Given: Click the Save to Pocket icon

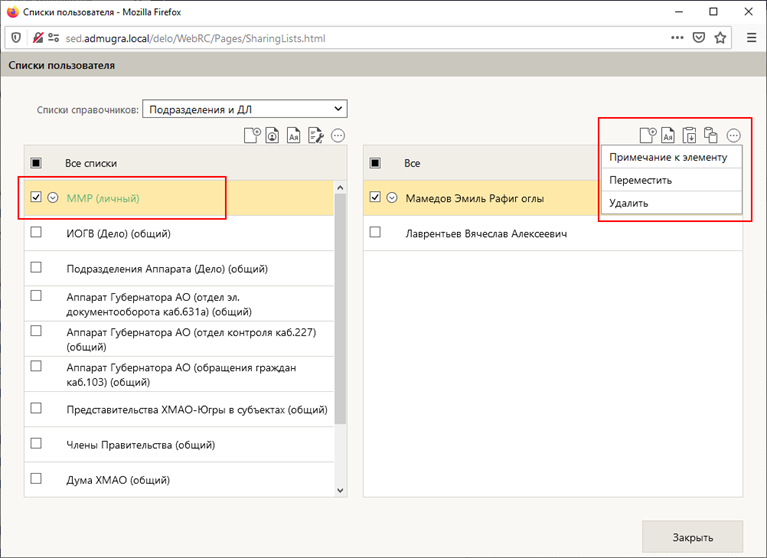Looking at the screenshot, I should point(699,38).
